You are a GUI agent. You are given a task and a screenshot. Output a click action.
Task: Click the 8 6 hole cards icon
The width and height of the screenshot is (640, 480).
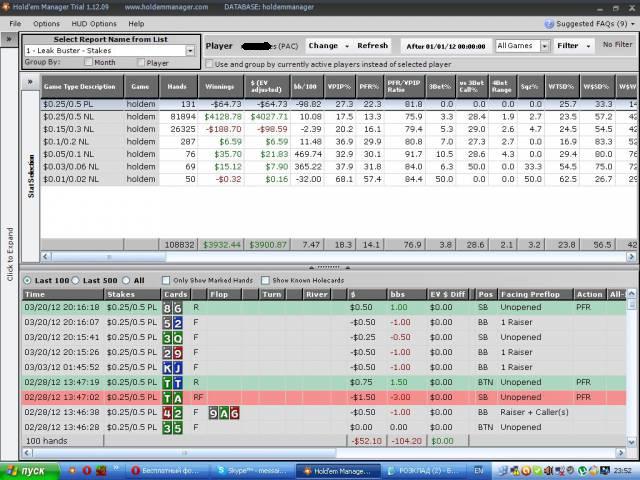(x=172, y=308)
